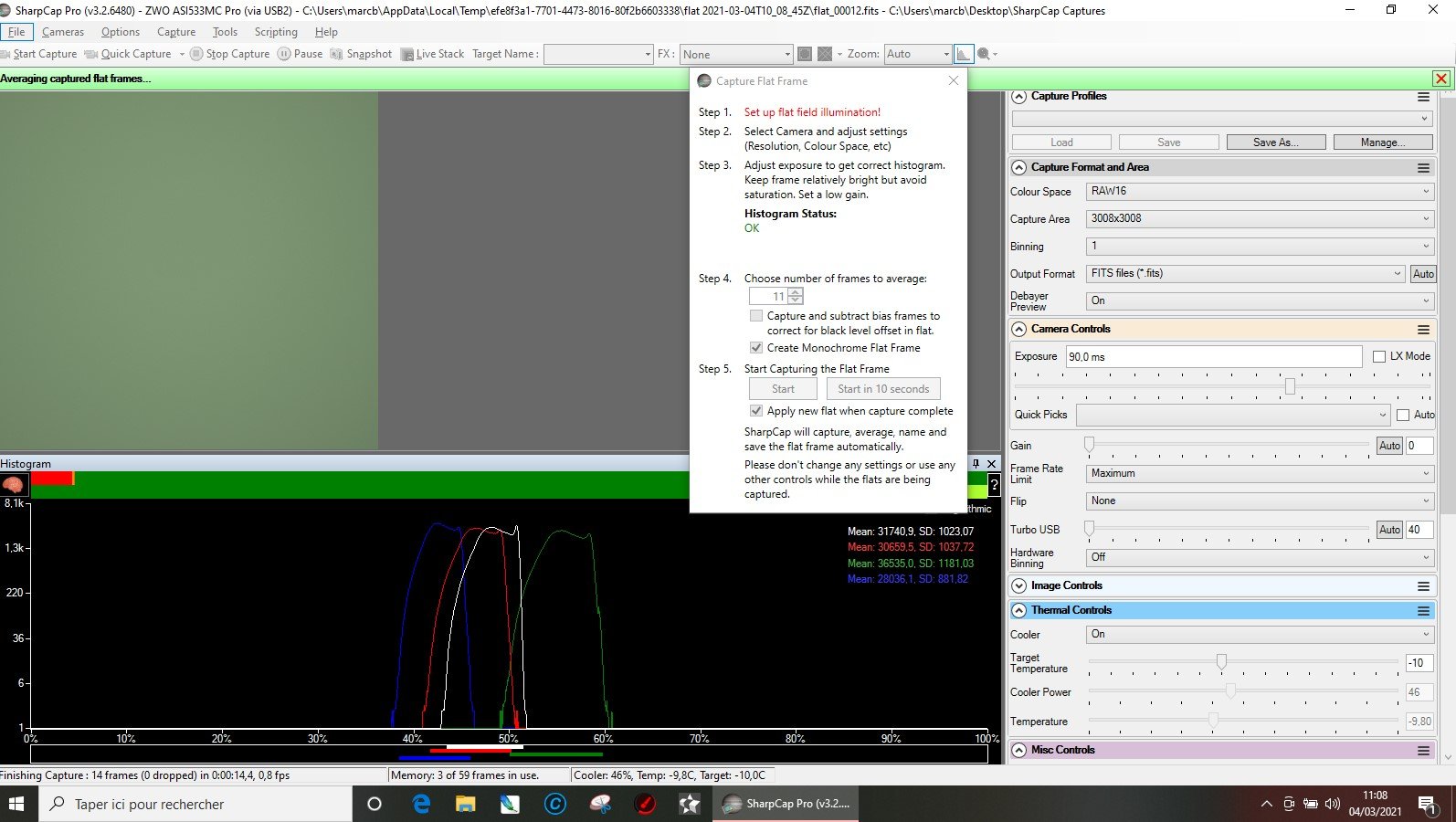The width and height of the screenshot is (1456, 822).
Task: Open Camera Controls panel menu icon
Action: 1423,330
